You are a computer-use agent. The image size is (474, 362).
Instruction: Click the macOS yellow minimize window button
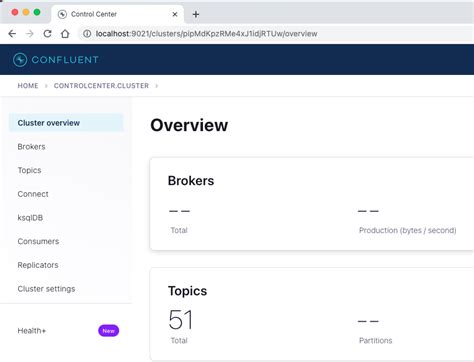26,12
